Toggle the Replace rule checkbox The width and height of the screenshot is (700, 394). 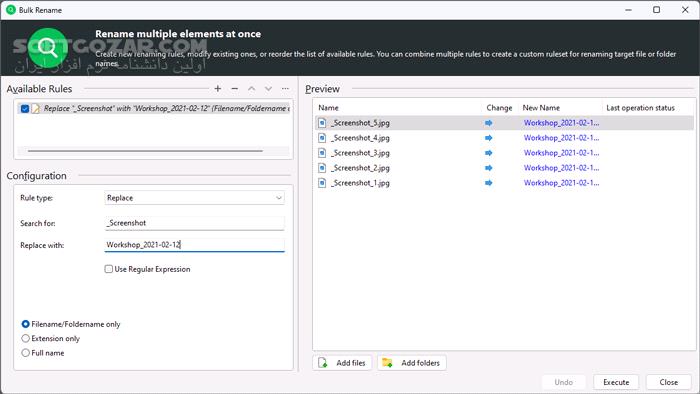(25, 108)
